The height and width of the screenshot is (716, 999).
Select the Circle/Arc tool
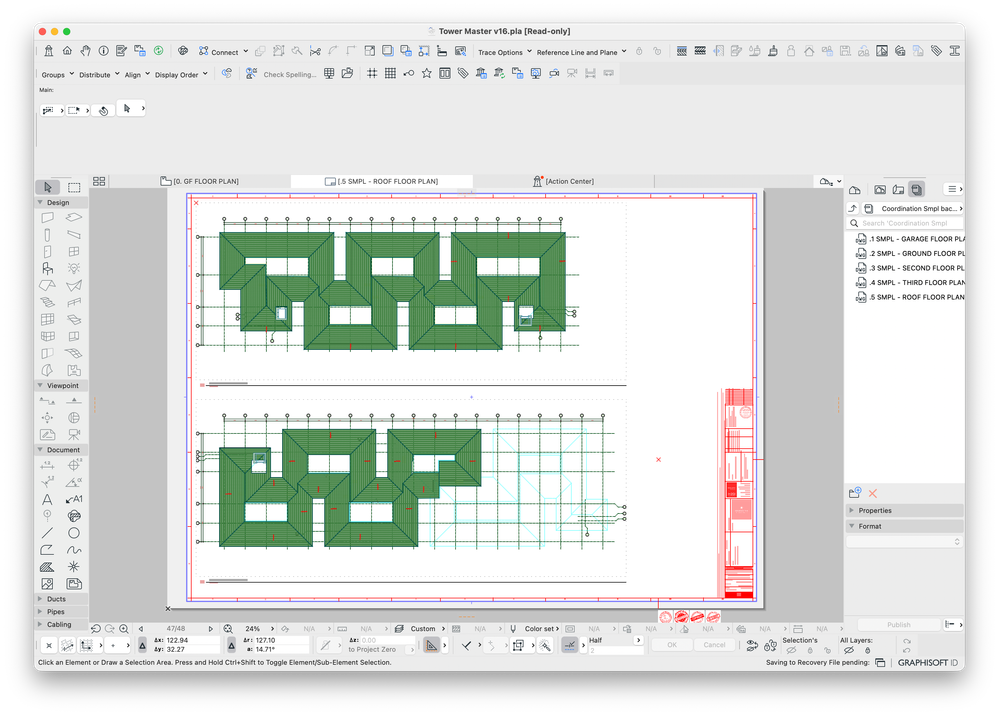click(x=74, y=533)
